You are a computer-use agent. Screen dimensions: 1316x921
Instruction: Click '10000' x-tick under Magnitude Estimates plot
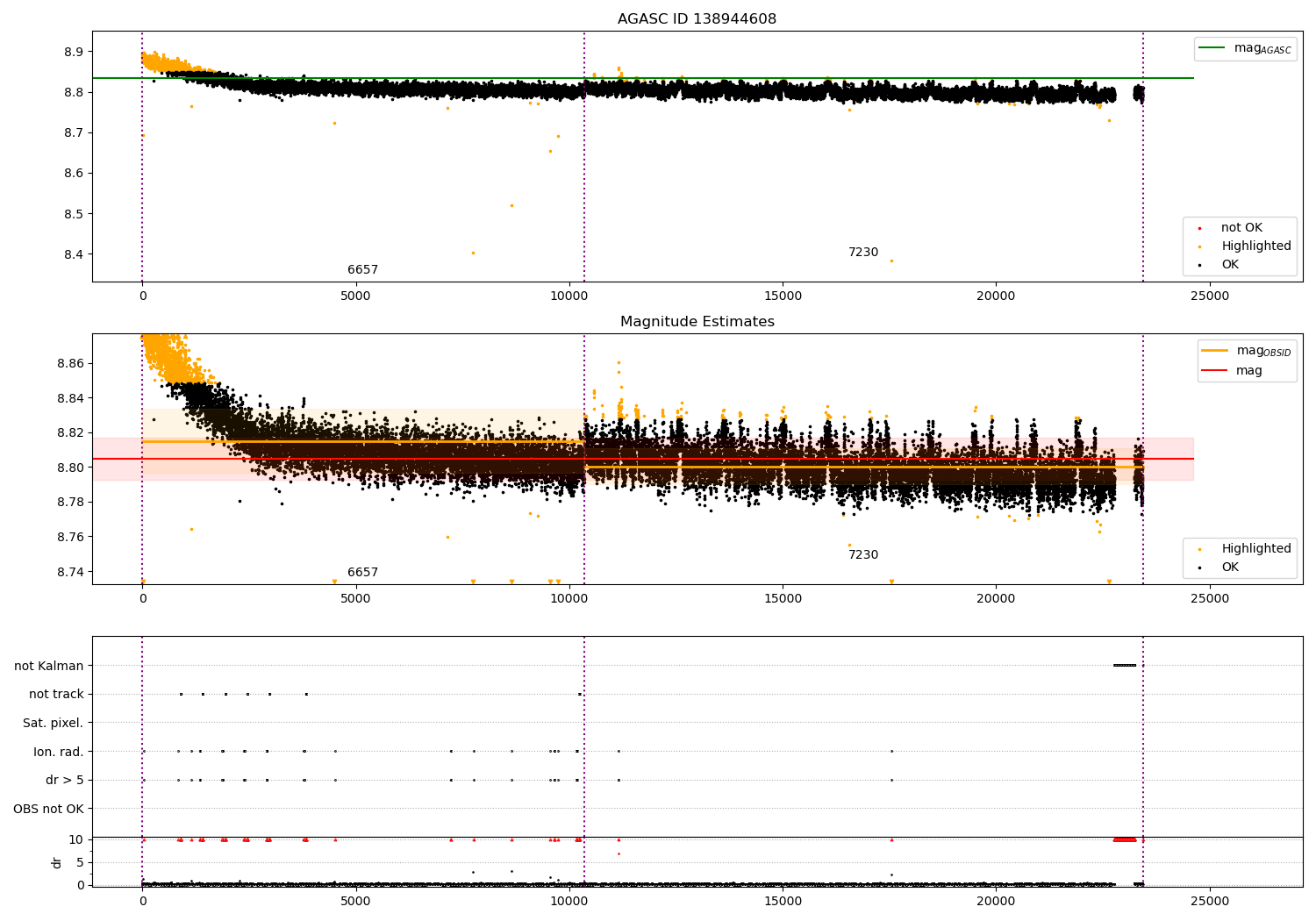(x=569, y=599)
